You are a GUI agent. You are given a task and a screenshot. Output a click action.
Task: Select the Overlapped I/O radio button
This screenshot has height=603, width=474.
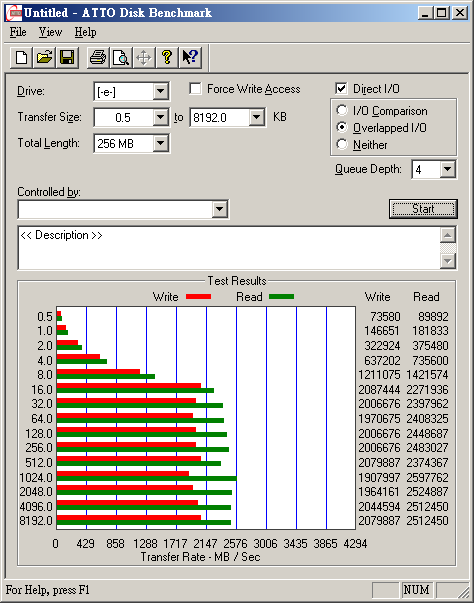(342, 127)
